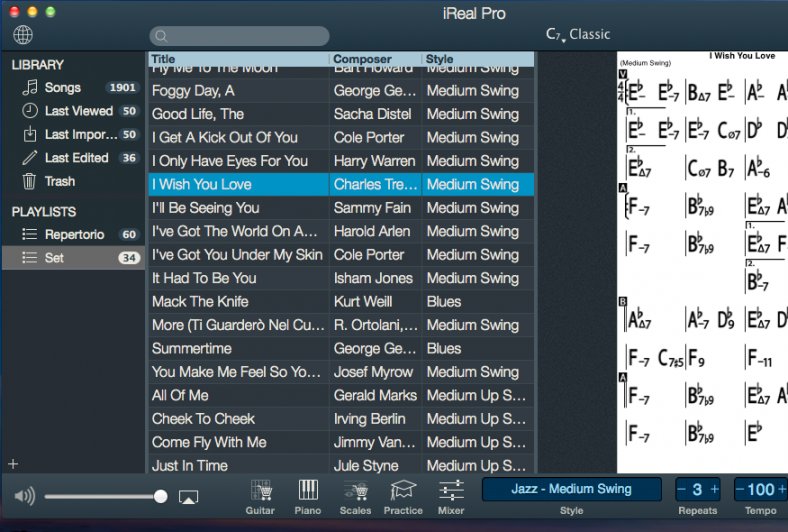Open Last Viewed in the library
Screen dimensions: 788x532
coord(78,111)
